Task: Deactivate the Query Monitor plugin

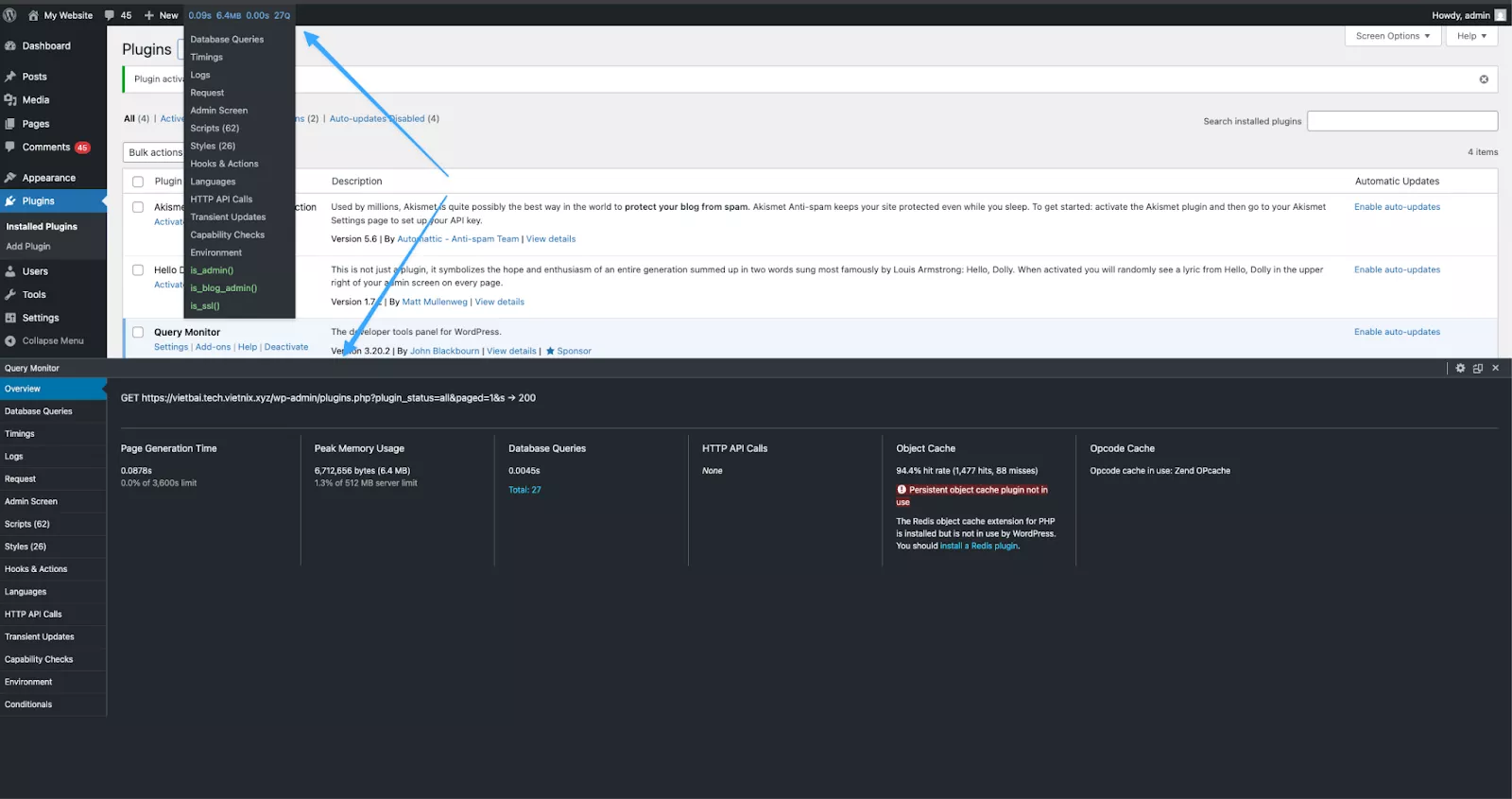Action: point(285,347)
